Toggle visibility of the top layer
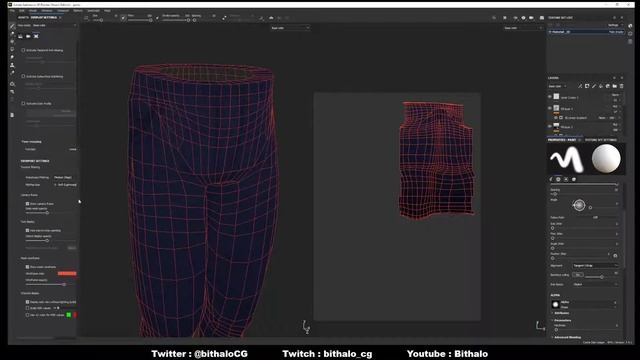The height and width of the screenshot is (360, 640). click(550, 97)
